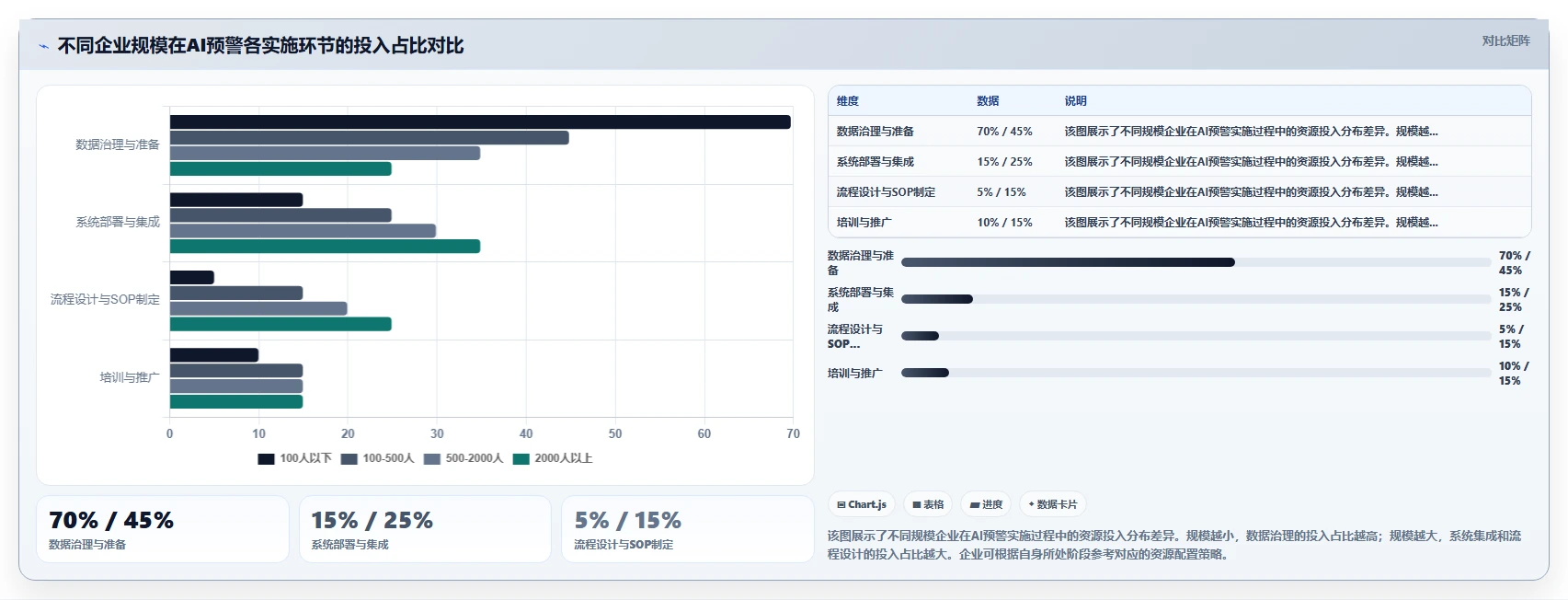
Task: Select the 培训与推广 table row
Action: [x=1180, y=223]
